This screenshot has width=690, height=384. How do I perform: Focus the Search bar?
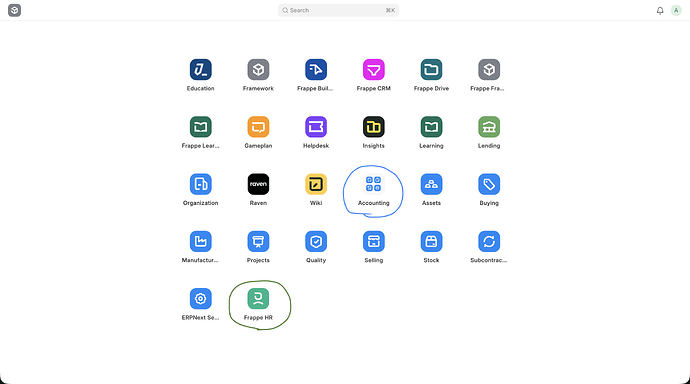coord(338,10)
